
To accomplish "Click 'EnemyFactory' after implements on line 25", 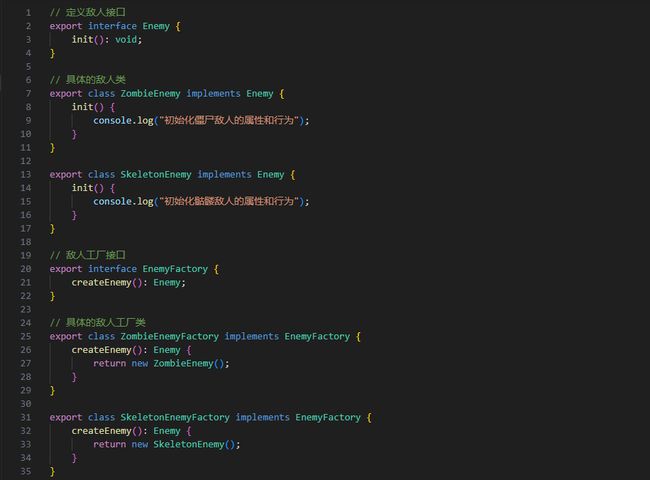I will (317, 337).
